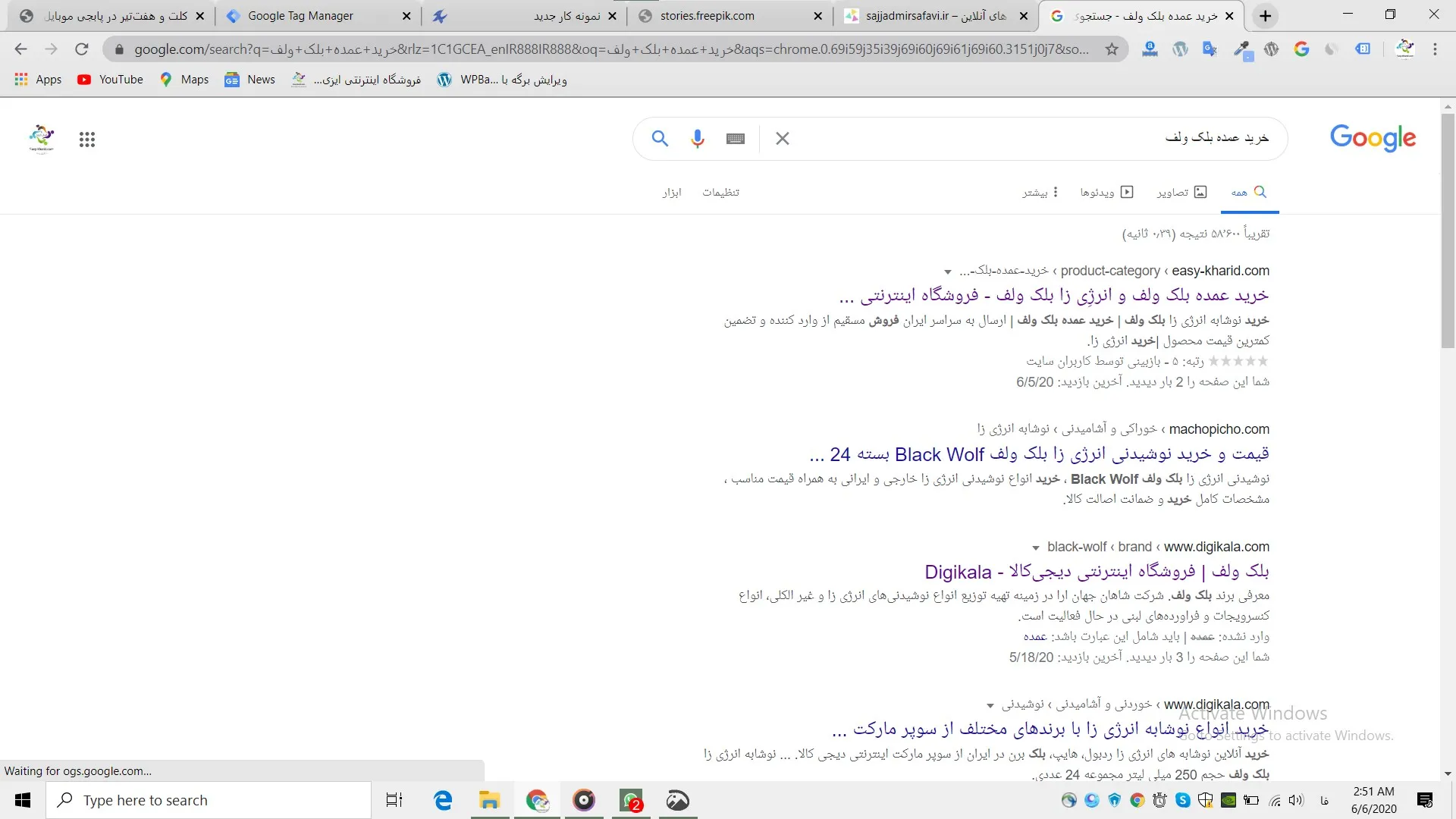The width and height of the screenshot is (1456, 819).
Task: Click the blue magnifier search icon
Action: [x=660, y=139]
